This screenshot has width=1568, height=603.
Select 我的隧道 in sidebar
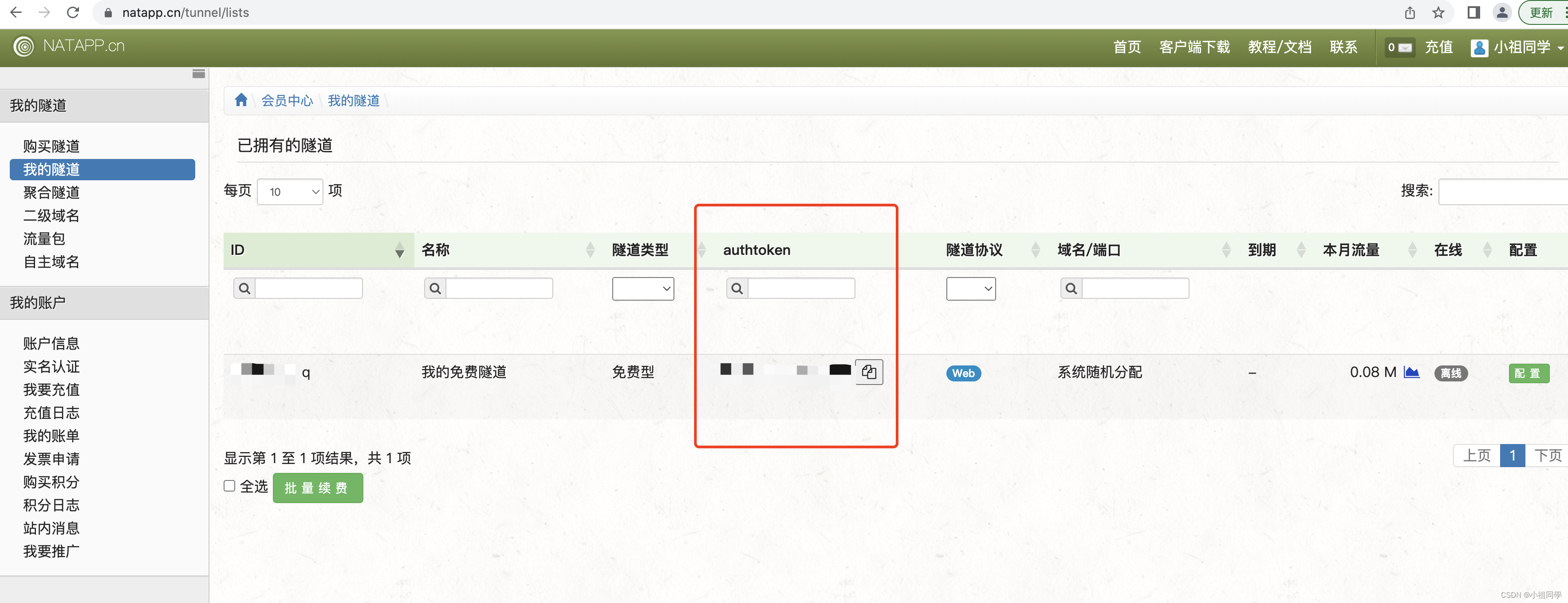pyautogui.click(x=102, y=169)
